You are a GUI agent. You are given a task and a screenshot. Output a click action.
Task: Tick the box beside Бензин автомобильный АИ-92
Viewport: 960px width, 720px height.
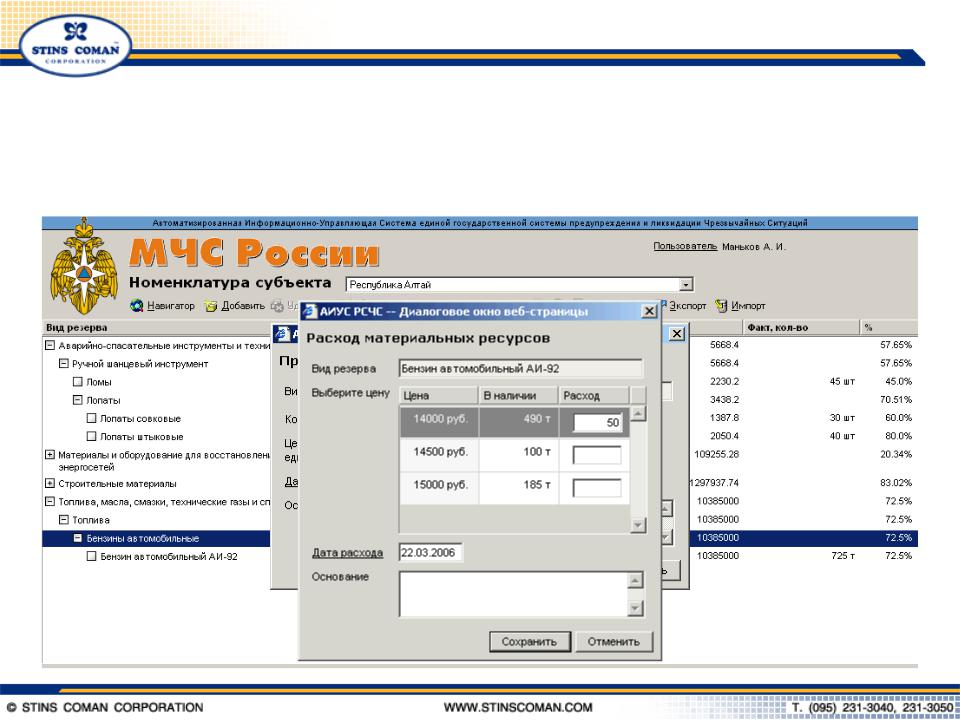pyautogui.click(x=92, y=557)
